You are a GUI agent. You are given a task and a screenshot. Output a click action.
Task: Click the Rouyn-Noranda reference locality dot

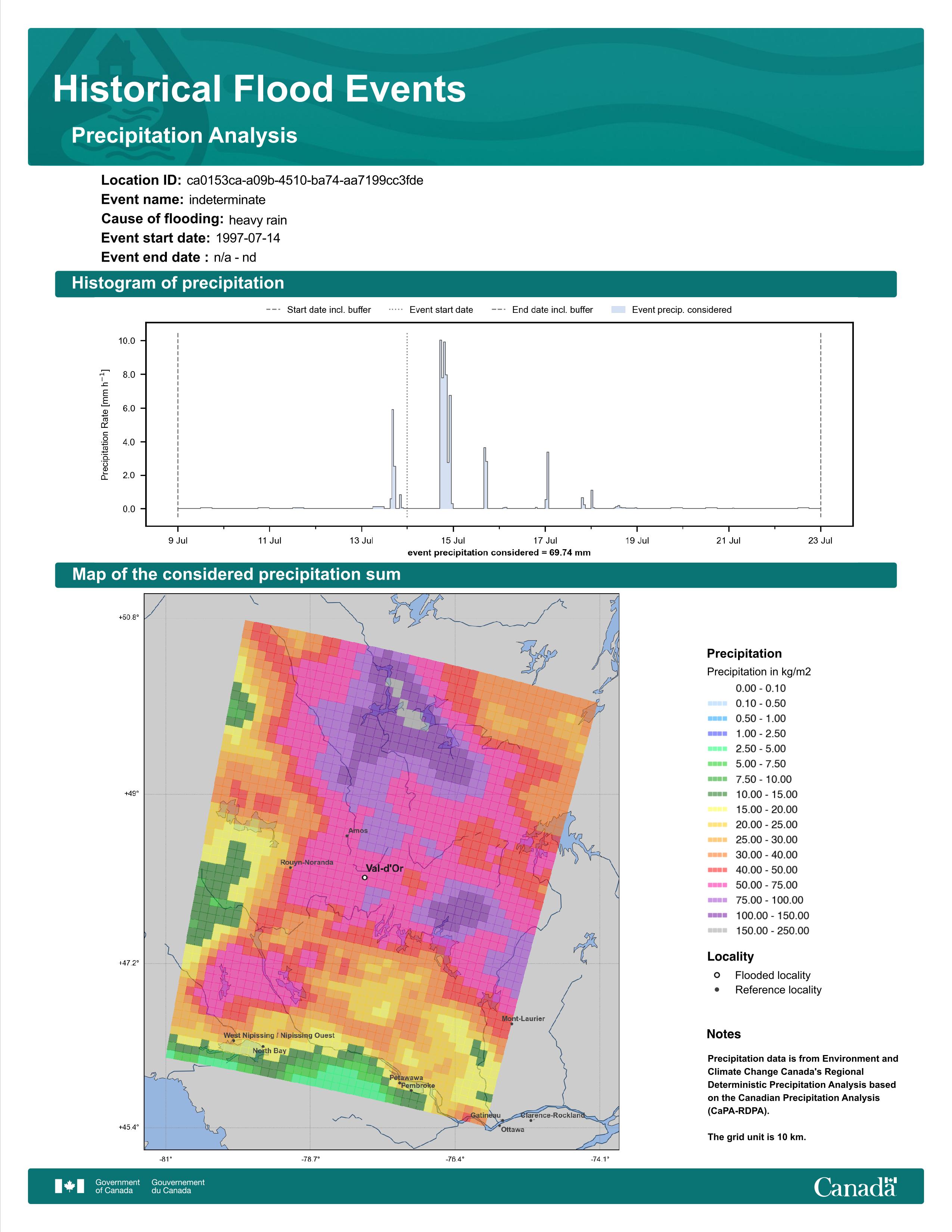[x=290, y=867]
